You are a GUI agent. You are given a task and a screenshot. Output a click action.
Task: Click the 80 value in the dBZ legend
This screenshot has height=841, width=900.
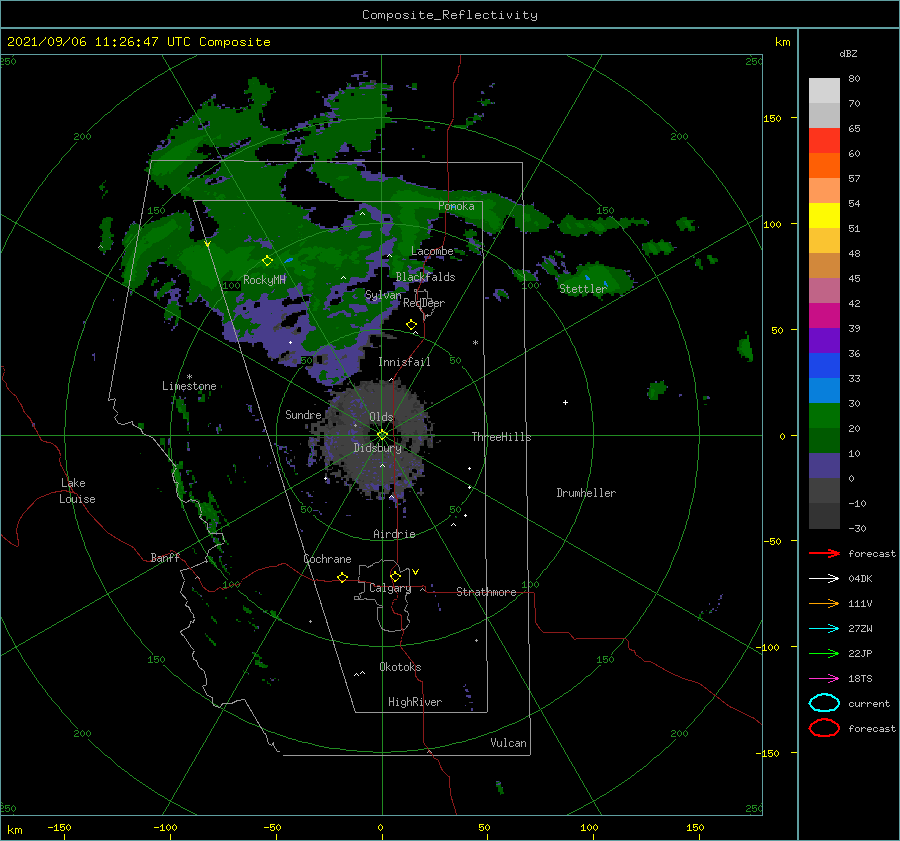point(854,79)
